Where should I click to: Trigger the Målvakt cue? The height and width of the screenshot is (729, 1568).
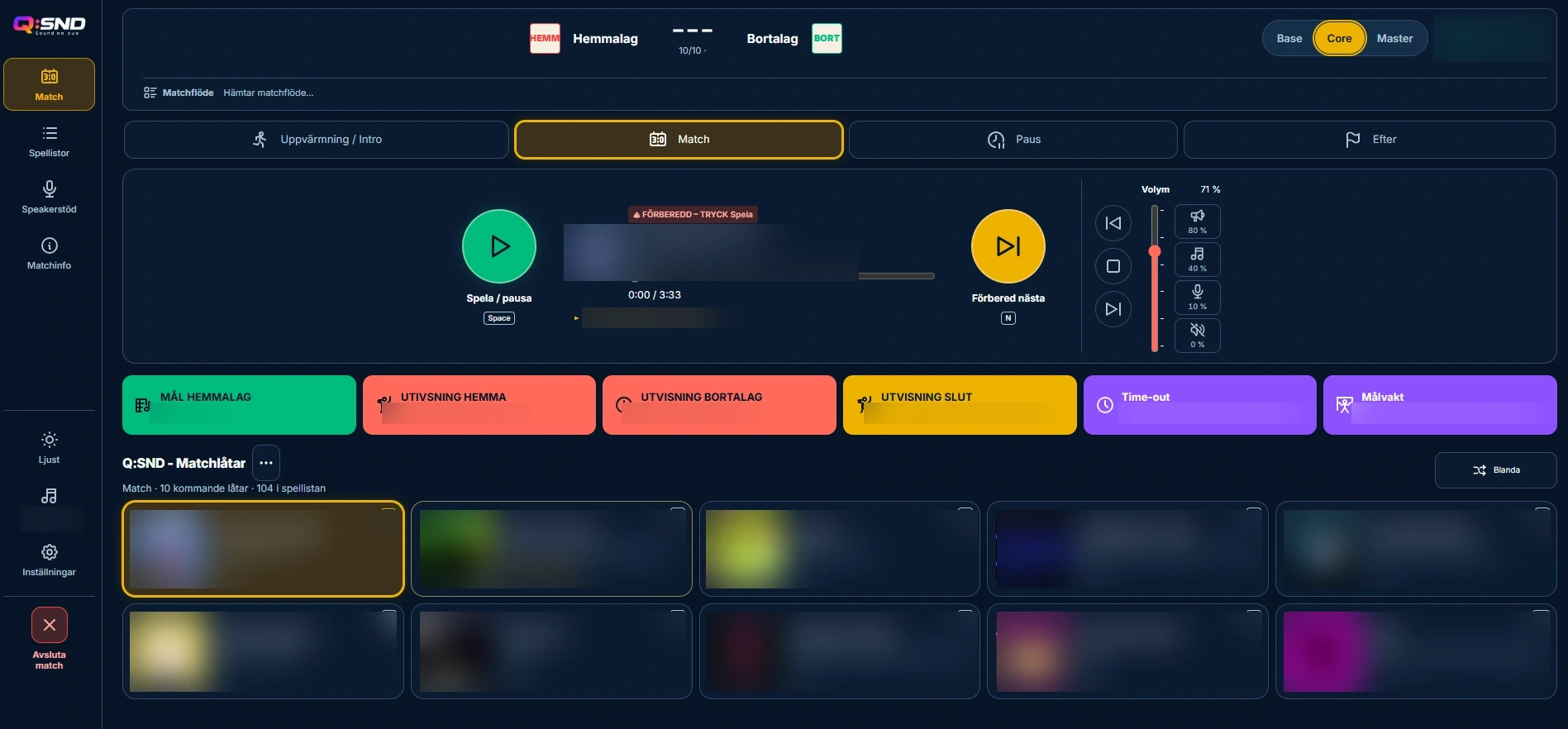[1440, 405]
